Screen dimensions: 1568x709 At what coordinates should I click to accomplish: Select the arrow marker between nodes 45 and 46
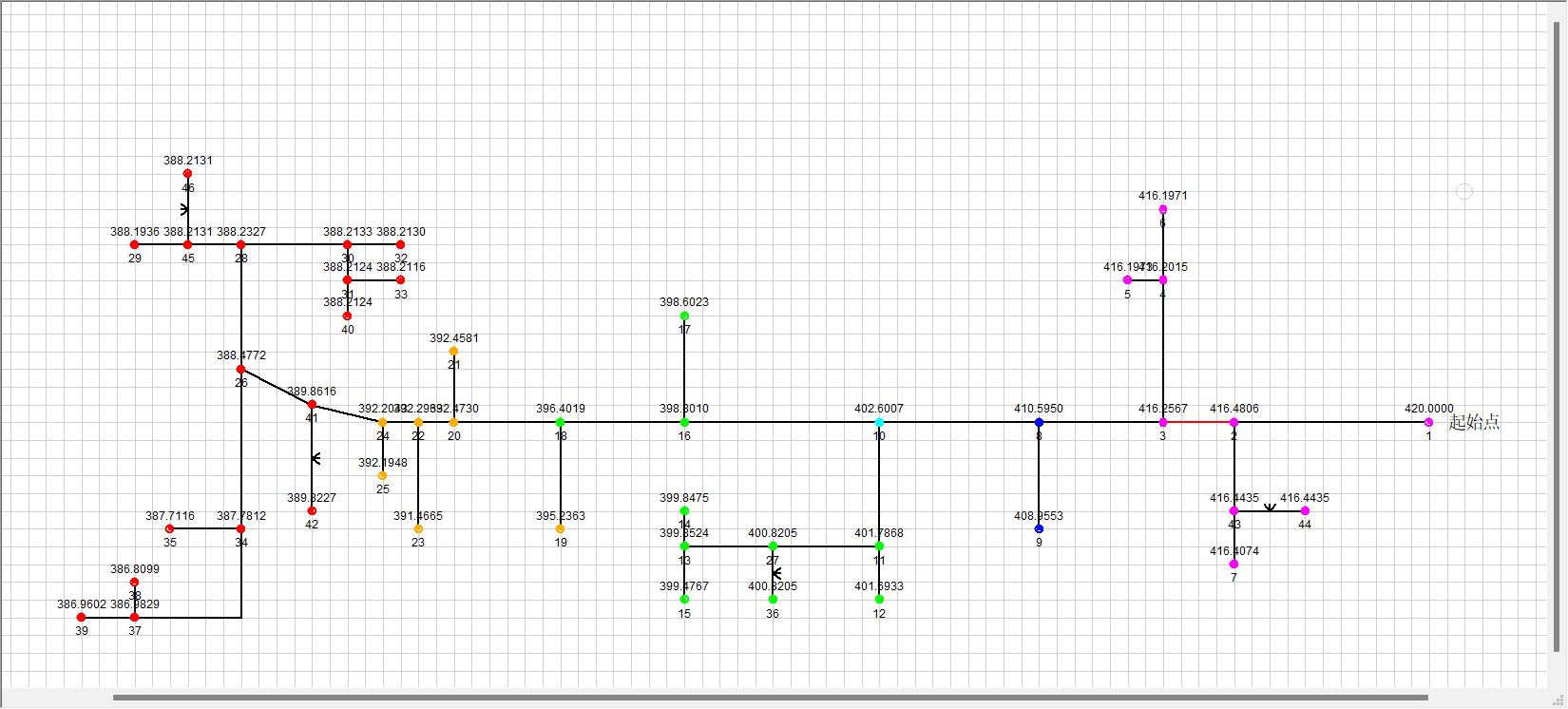[x=186, y=210]
